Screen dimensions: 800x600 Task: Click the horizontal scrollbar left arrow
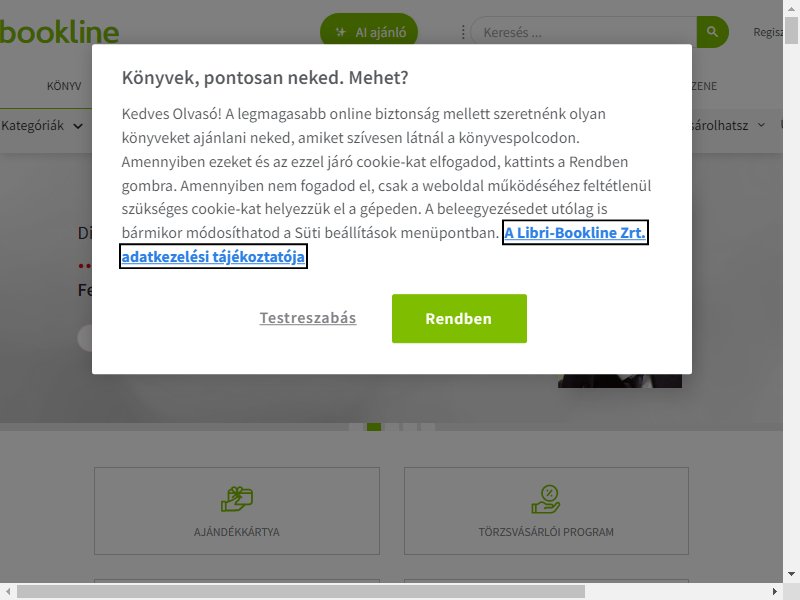8,591
